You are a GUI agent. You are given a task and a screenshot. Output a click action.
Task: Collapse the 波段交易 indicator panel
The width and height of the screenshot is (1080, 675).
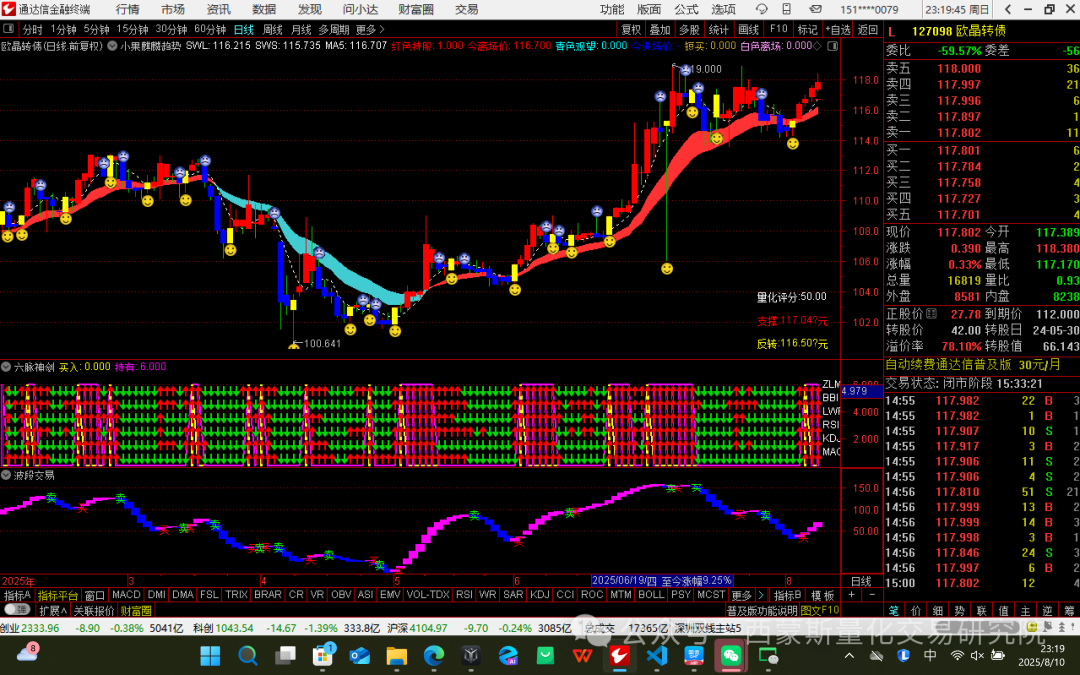(6, 475)
